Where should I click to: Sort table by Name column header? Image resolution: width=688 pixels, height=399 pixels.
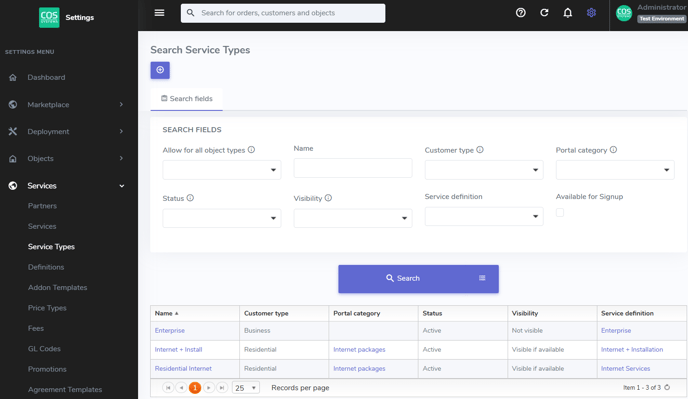pyautogui.click(x=195, y=313)
